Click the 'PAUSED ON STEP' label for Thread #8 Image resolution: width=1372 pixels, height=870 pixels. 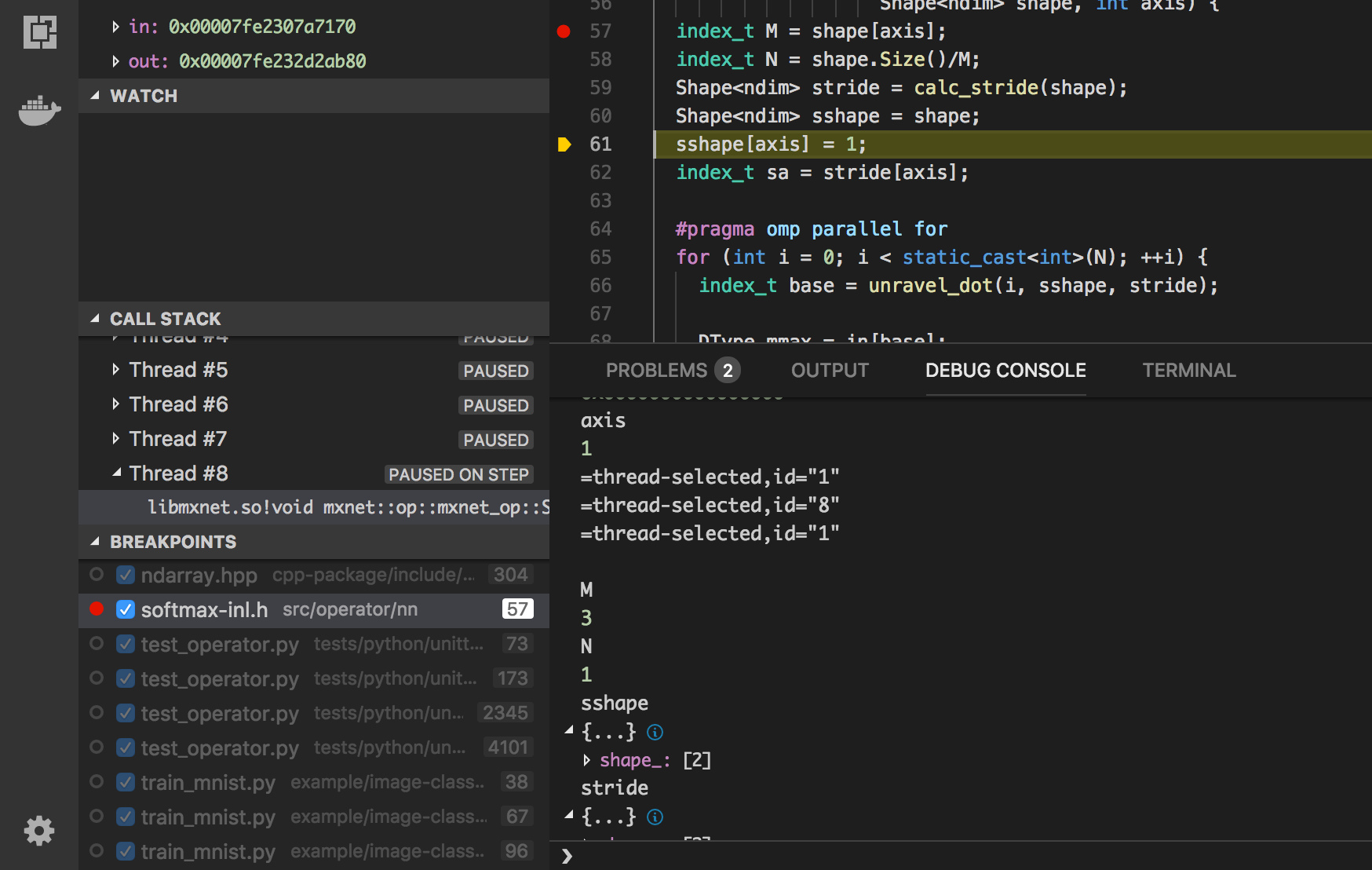coord(458,474)
